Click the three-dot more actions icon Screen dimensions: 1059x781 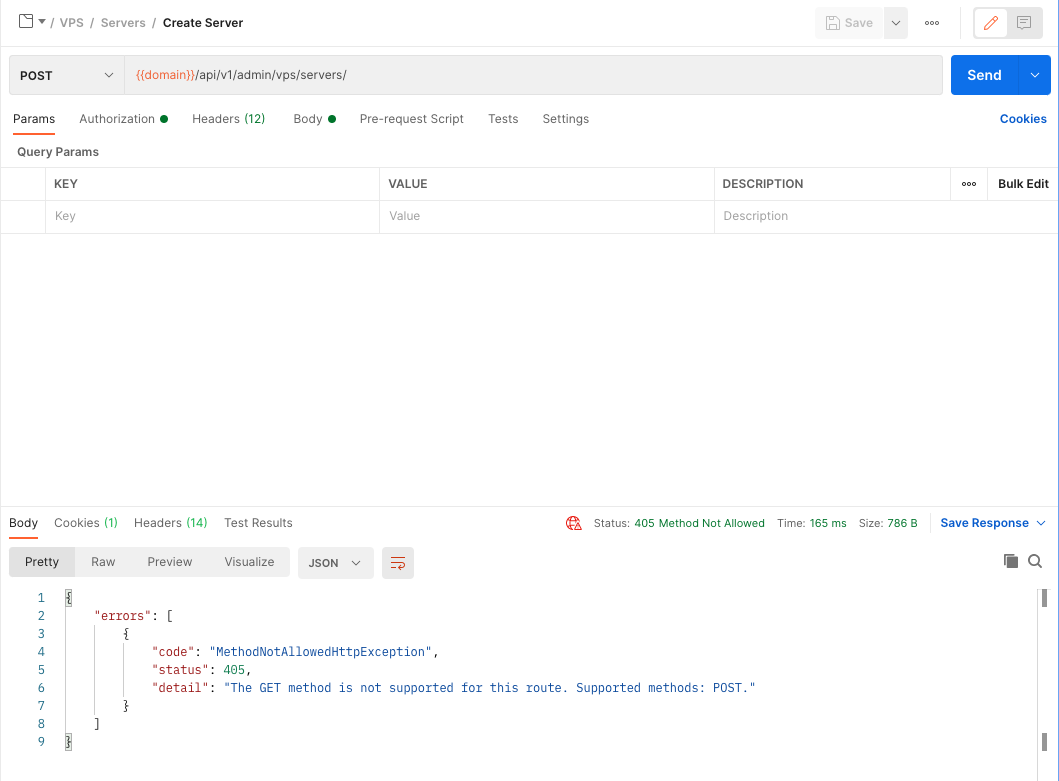[x=932, y=23]
